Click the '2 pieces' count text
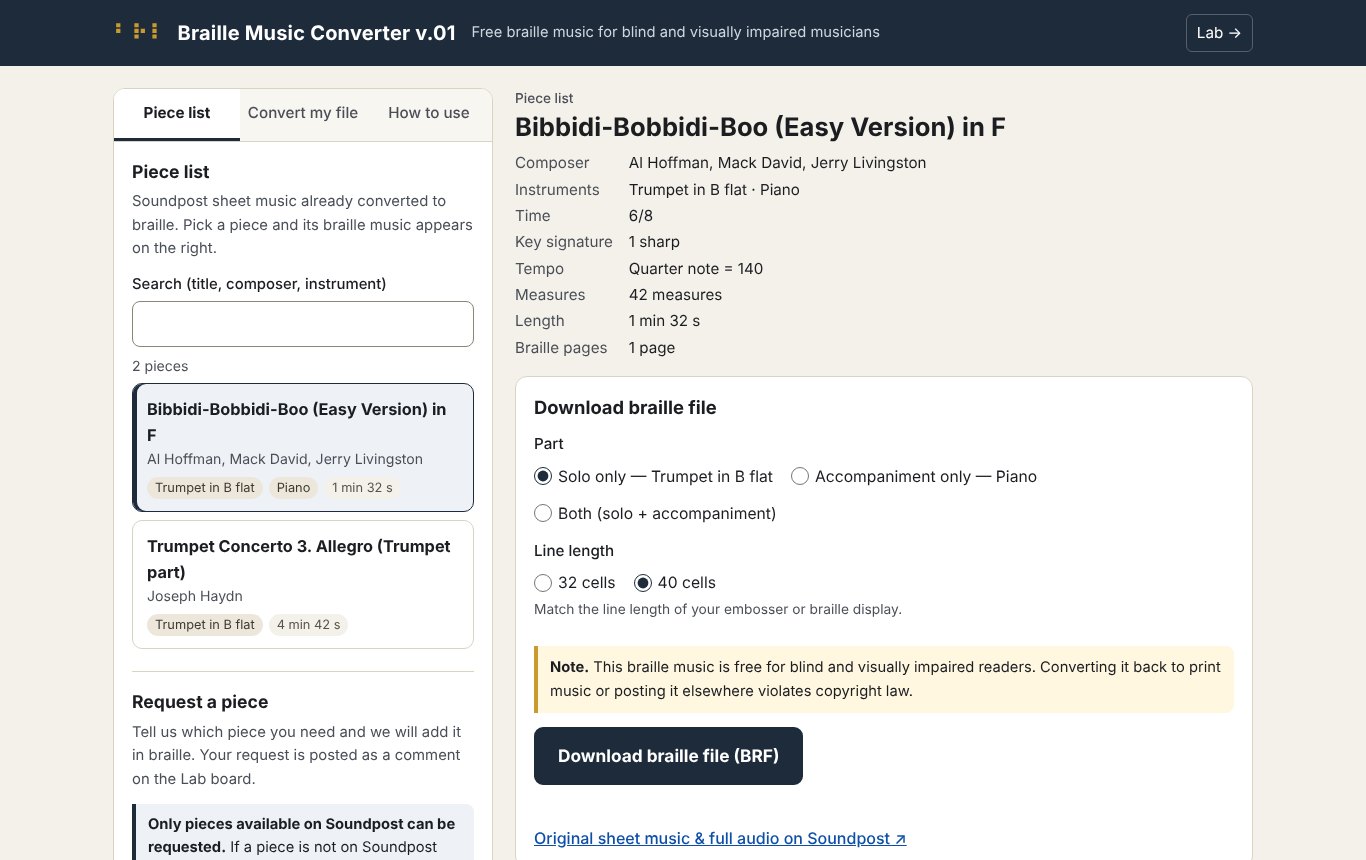1366x860 pixels. click(x=160, y=366)
